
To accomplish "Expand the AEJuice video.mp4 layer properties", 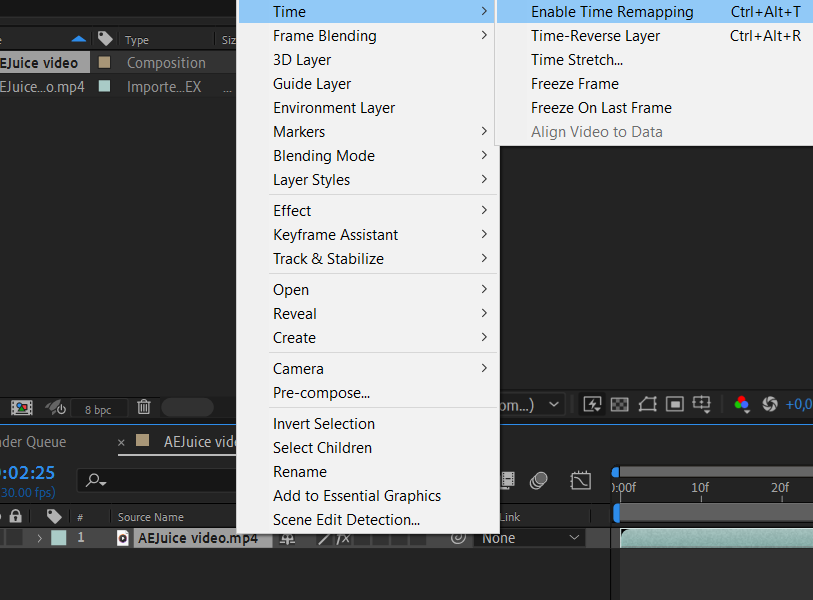I will click(x=39, y=538).
